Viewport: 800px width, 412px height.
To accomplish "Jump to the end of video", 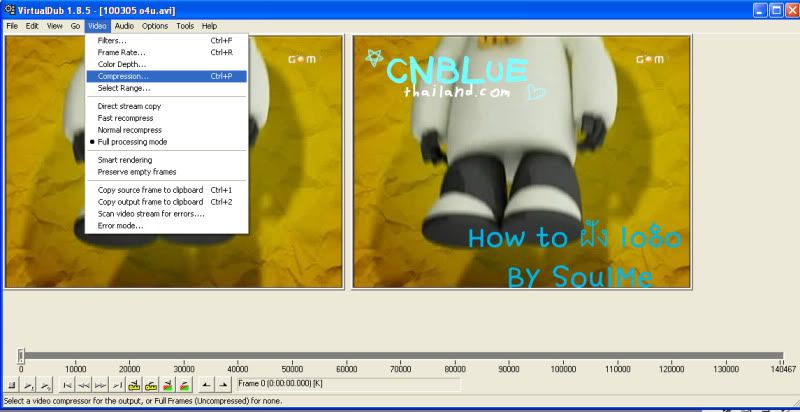I will tap(117, 385).
